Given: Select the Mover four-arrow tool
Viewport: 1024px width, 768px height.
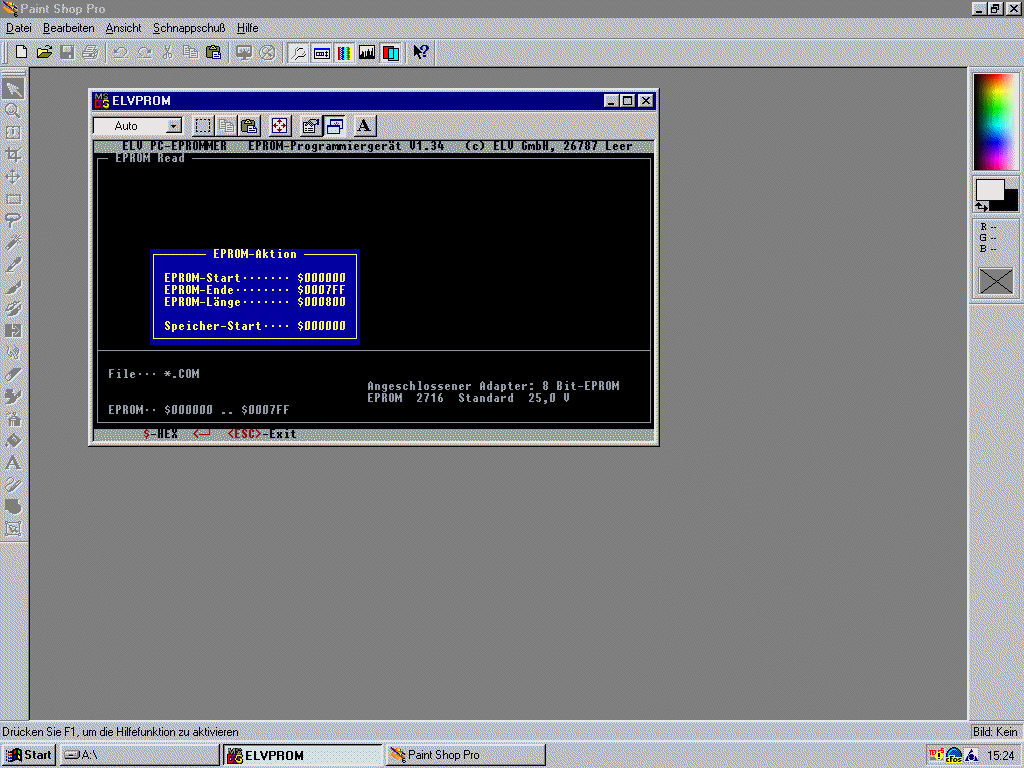Looking at the screenshot, I should (13, 177).
